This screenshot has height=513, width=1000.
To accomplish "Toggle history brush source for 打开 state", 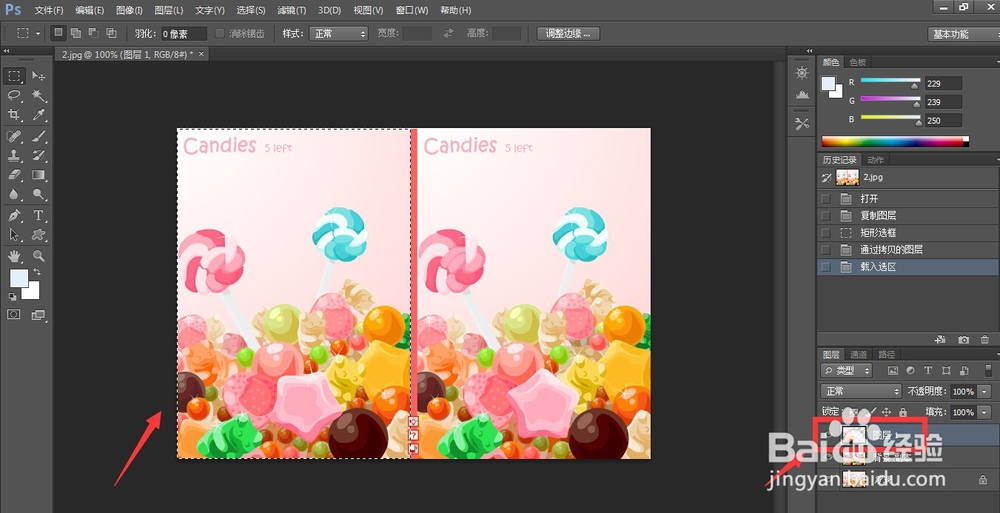I will point(826,198).
